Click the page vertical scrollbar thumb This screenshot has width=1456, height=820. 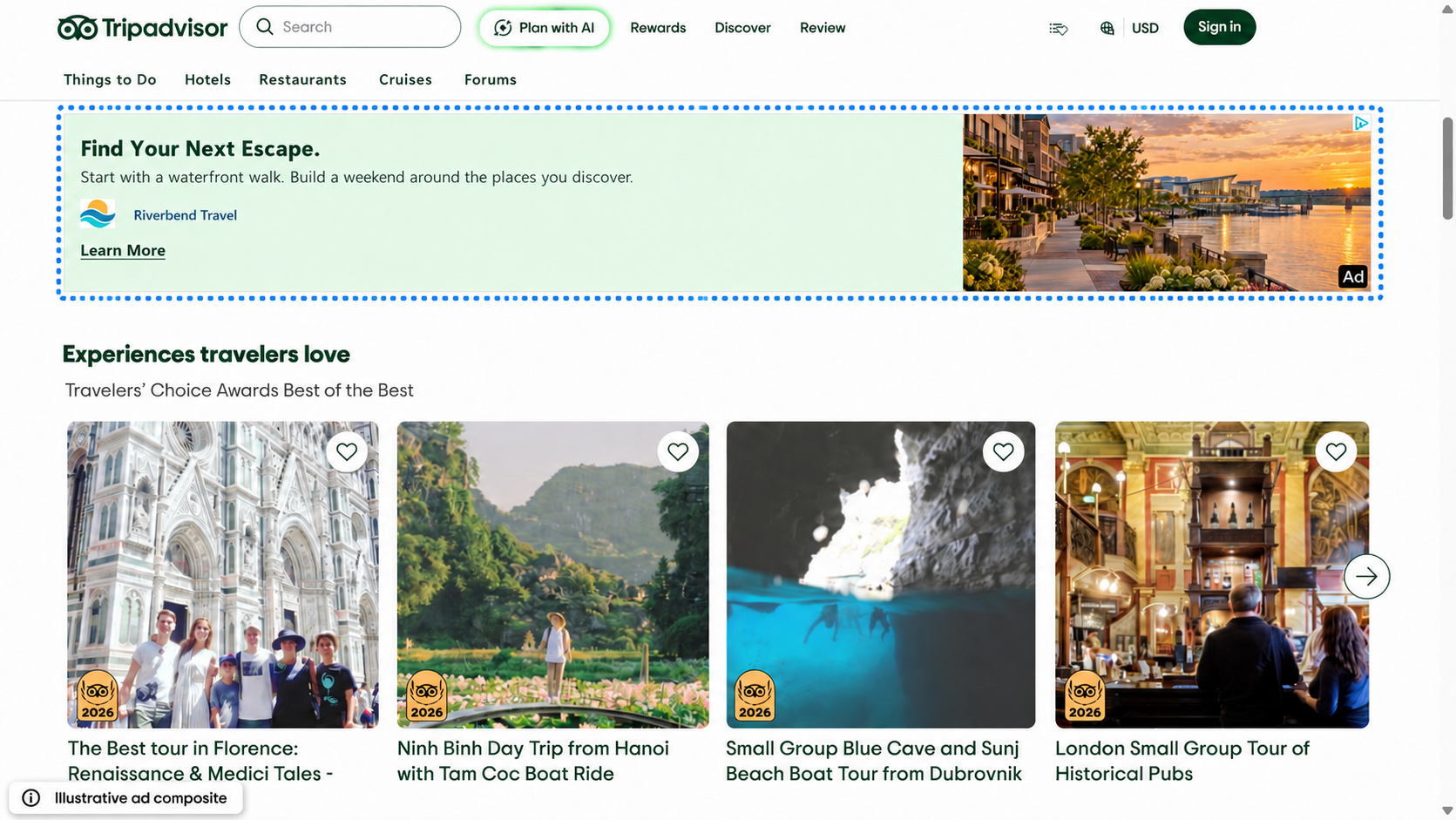(x=1447, y=168)
